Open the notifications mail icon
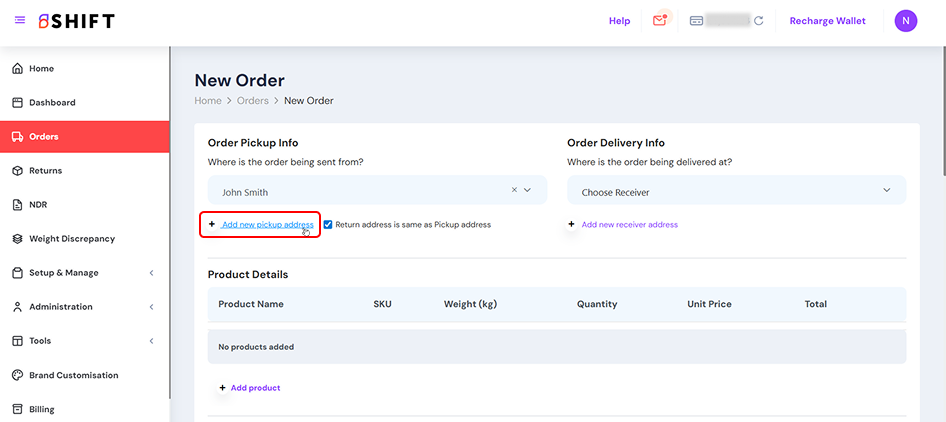The image size is (946, 422). pos(660,20)
